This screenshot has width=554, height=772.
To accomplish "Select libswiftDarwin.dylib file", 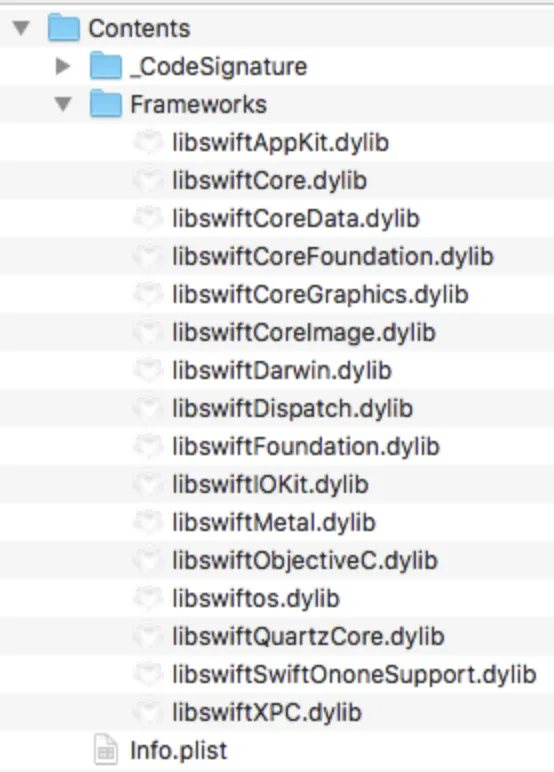I will click(282, 370).
